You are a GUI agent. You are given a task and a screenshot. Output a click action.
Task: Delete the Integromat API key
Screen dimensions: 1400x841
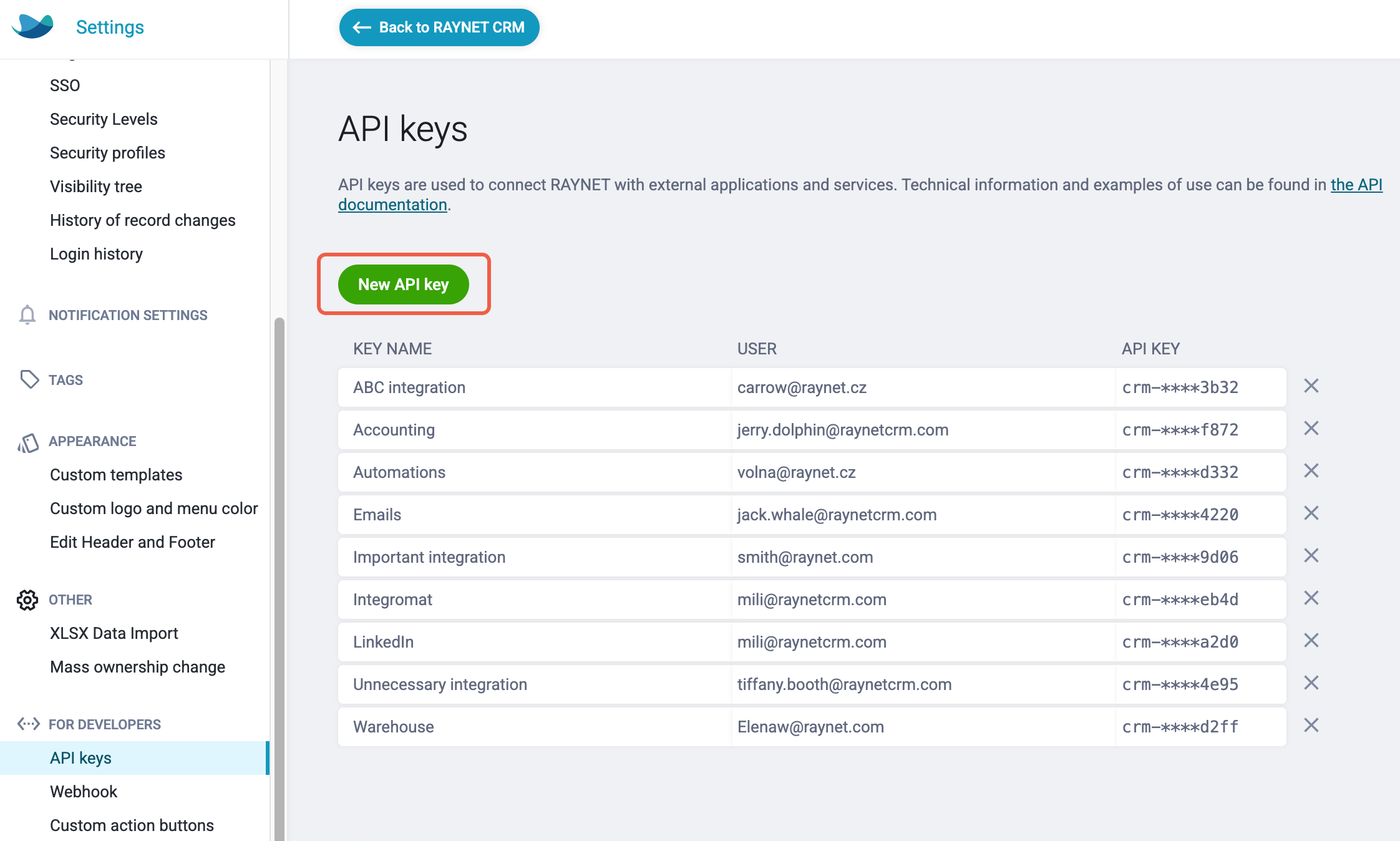1311,598
